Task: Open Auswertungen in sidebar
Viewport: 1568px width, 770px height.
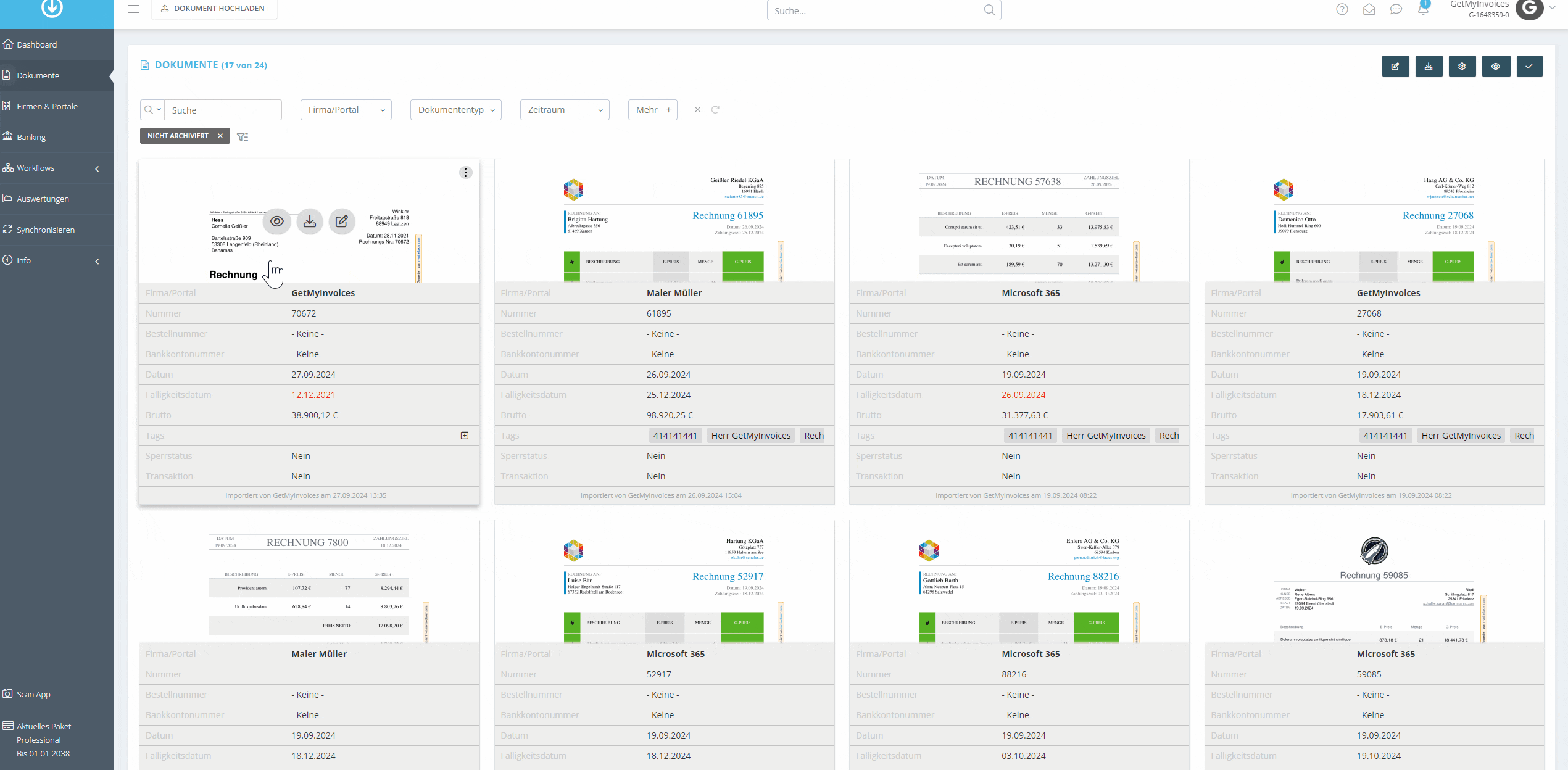Action: tap(57, 199)
